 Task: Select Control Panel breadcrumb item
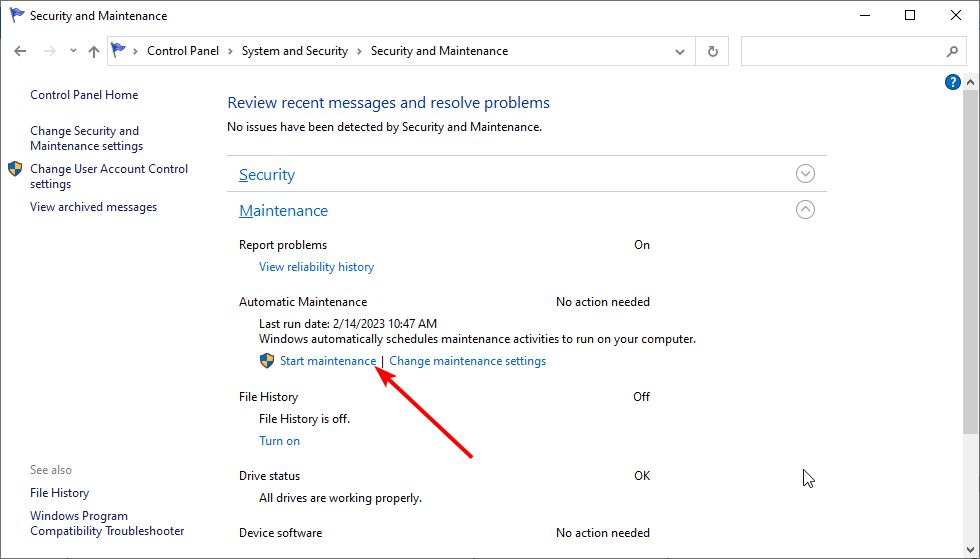(x=182, y=51)
